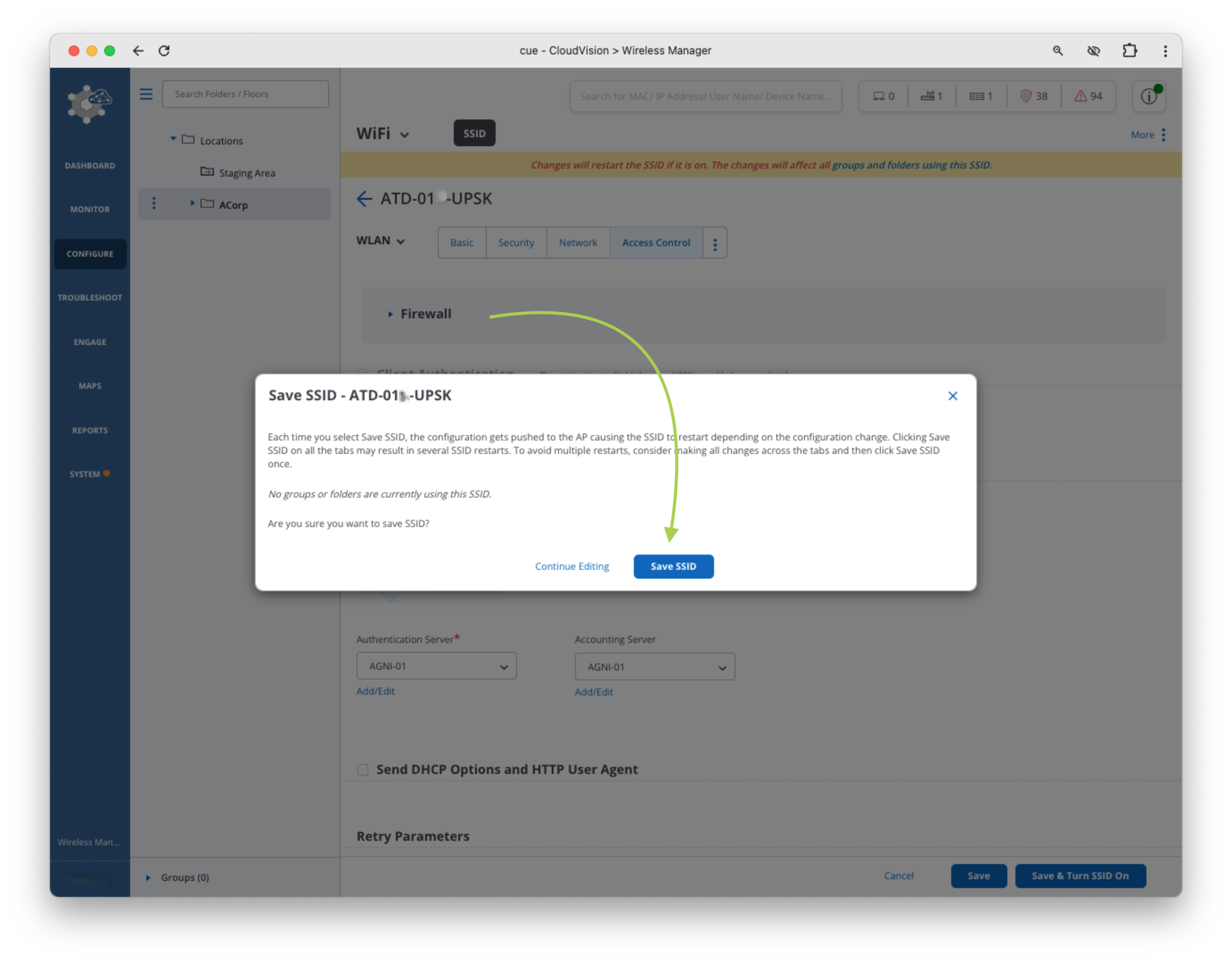Open the browser extensions puzzle icon
The height and width of the screenshot is (963, 1232).
click(1129, 51)
